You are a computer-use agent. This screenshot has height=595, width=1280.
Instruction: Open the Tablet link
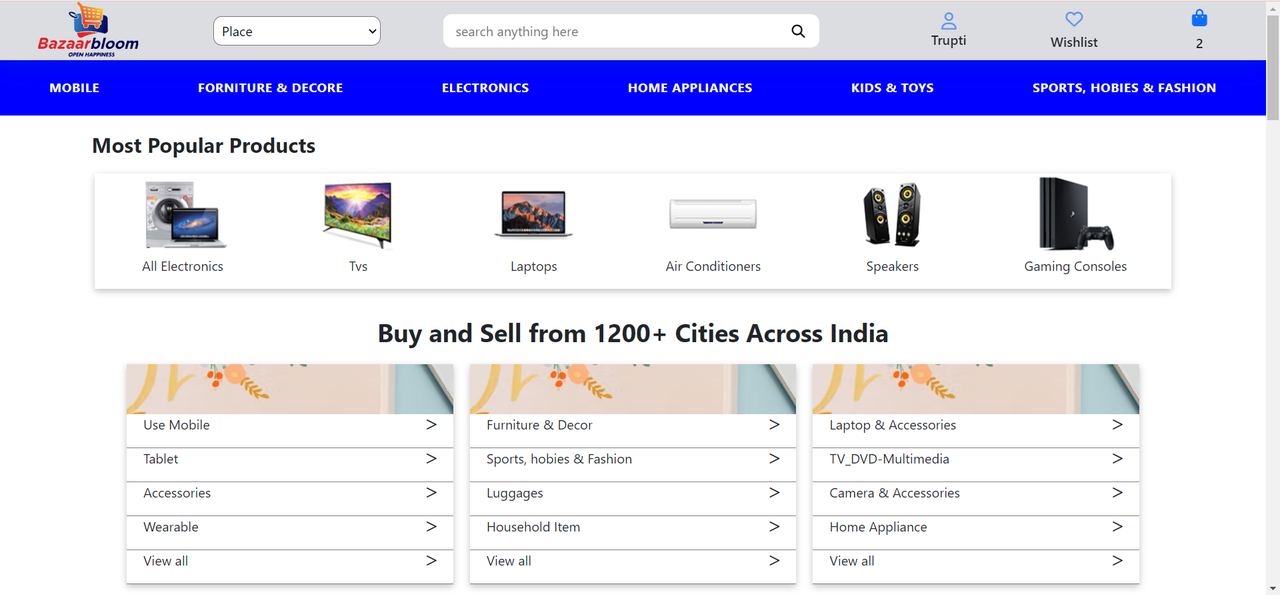click(x=160, y=459)
